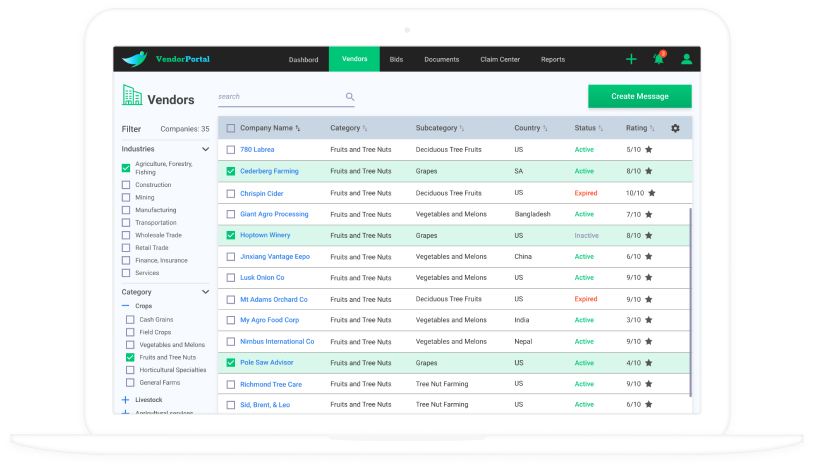This screenshot has width=814, height=468.
Task: Click star rating for Lusk Onion Co
Action: (648, 278)
